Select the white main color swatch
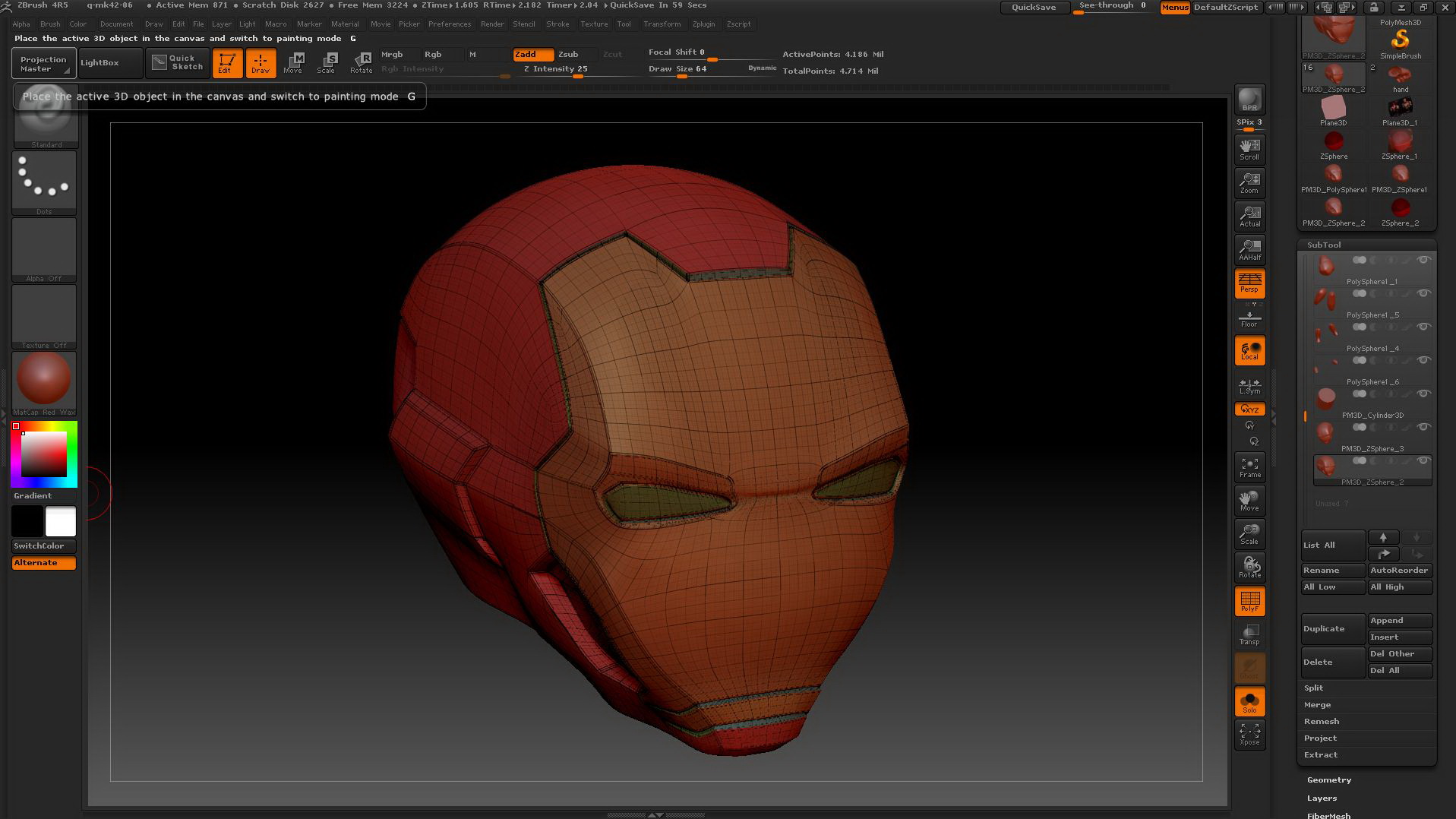1456x819 pixels. point(61,522)
